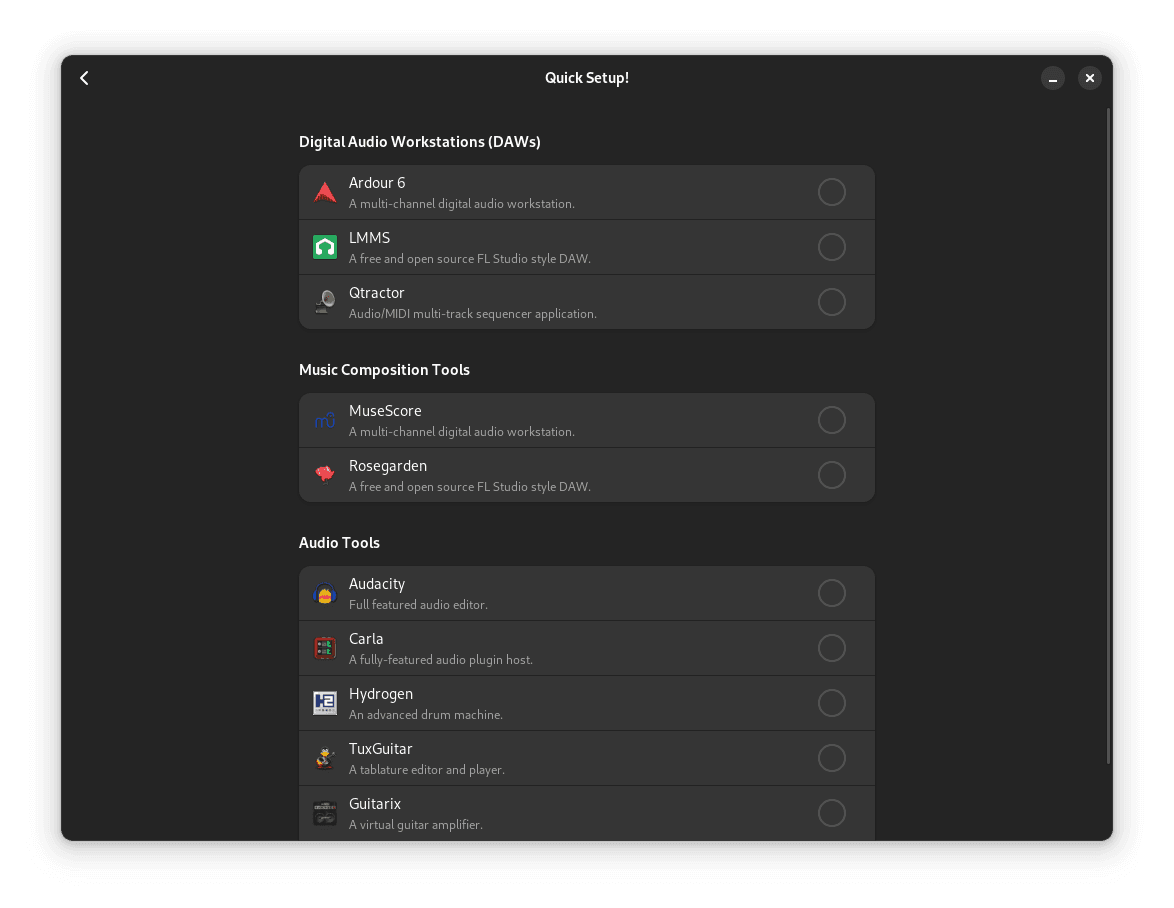Select TuxGuitar via its round checkbox
Screen dimensions: 1174x908
pyautogui.click(x=832, y=758)
